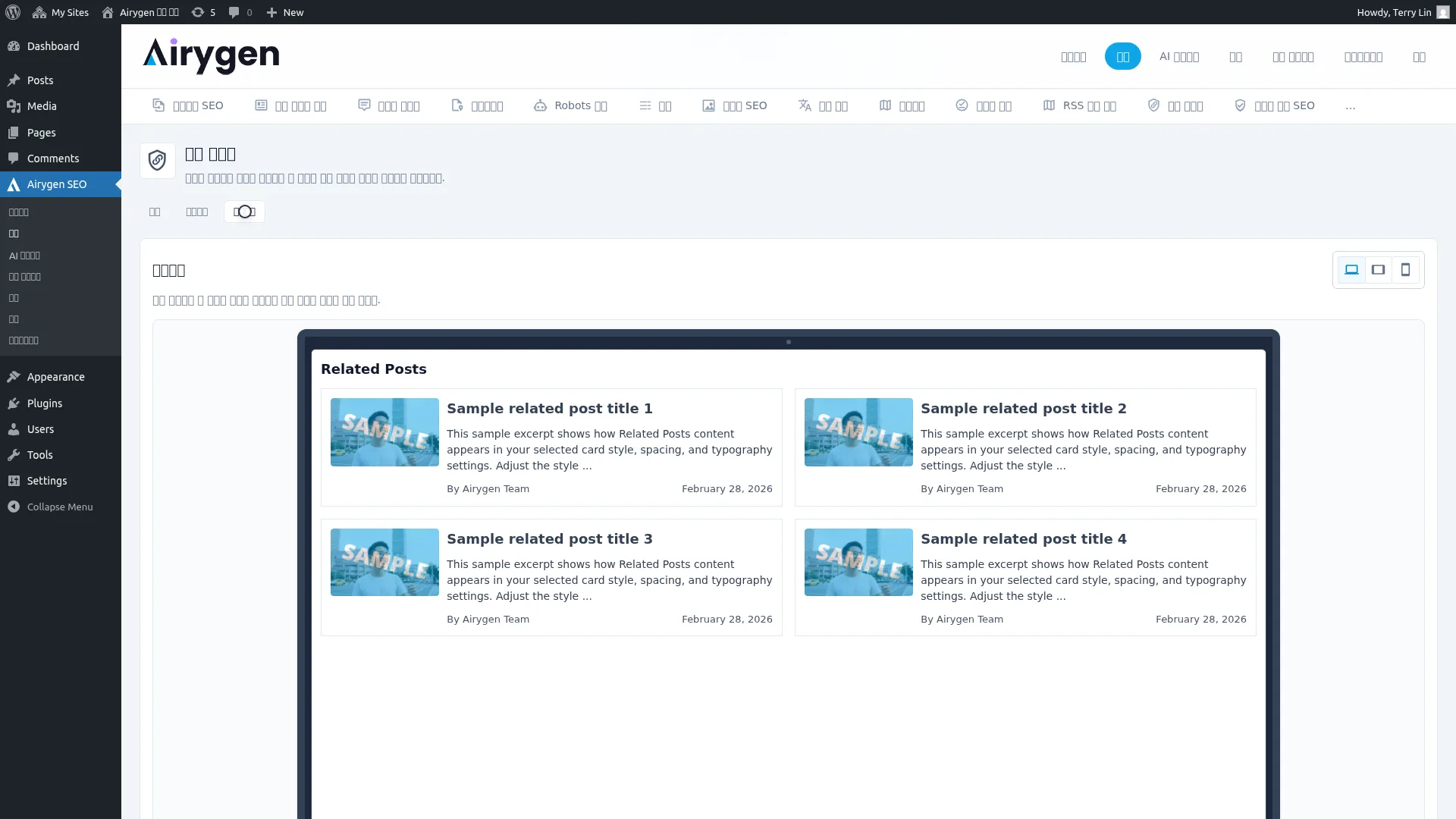
Task: Open Comments in the sidebar
Action: pyautogui.click(x=61, y=158)
